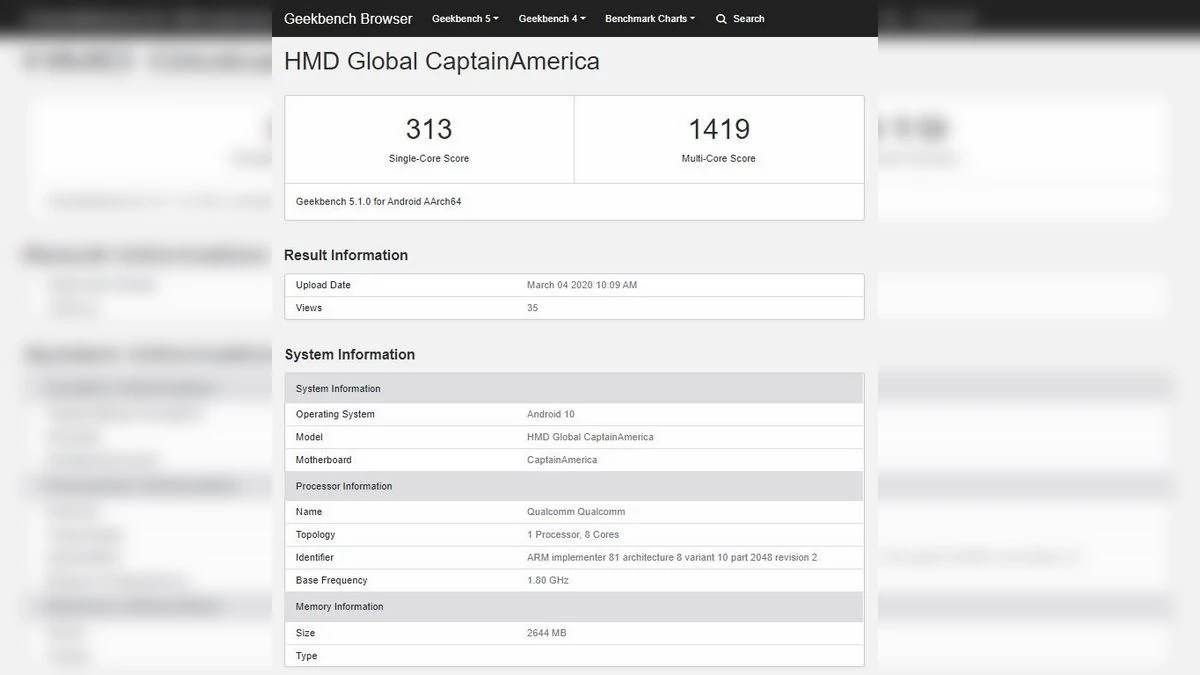The image size is (1200, 675).
Task: Select the 313 Single-Core Score value
Action: click(428, 129)
